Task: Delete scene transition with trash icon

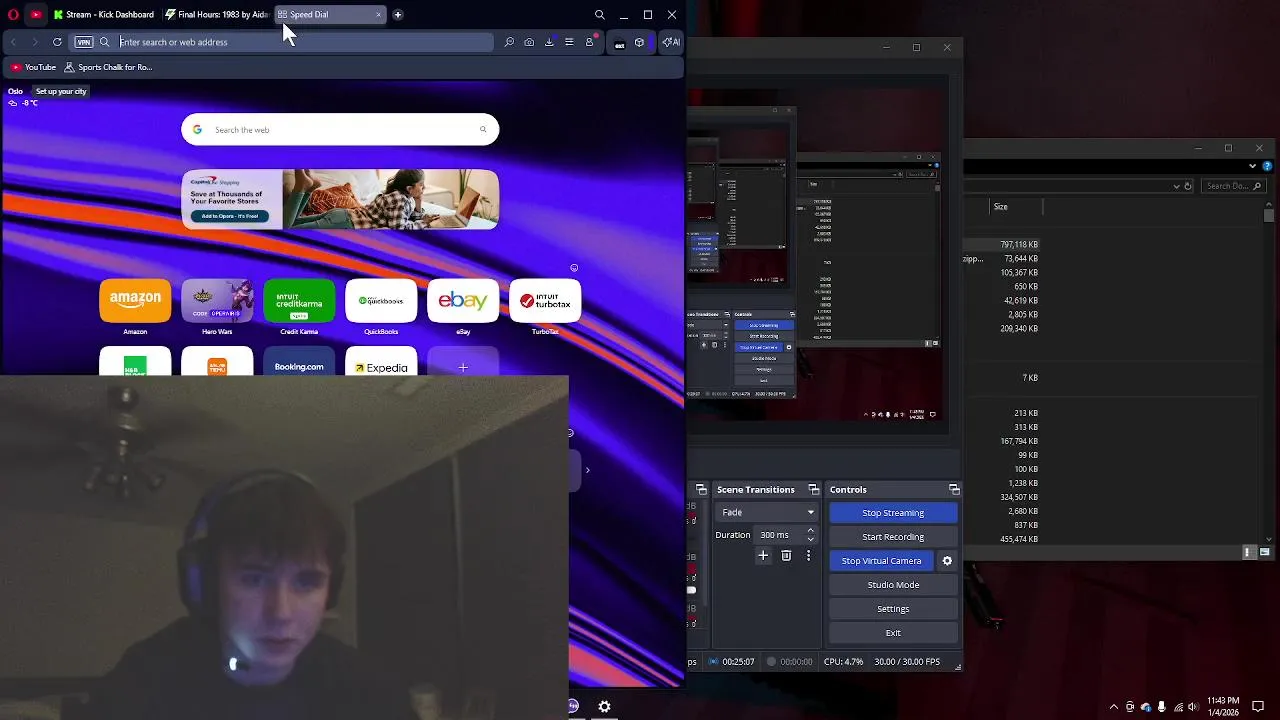Action: point(786,555)
